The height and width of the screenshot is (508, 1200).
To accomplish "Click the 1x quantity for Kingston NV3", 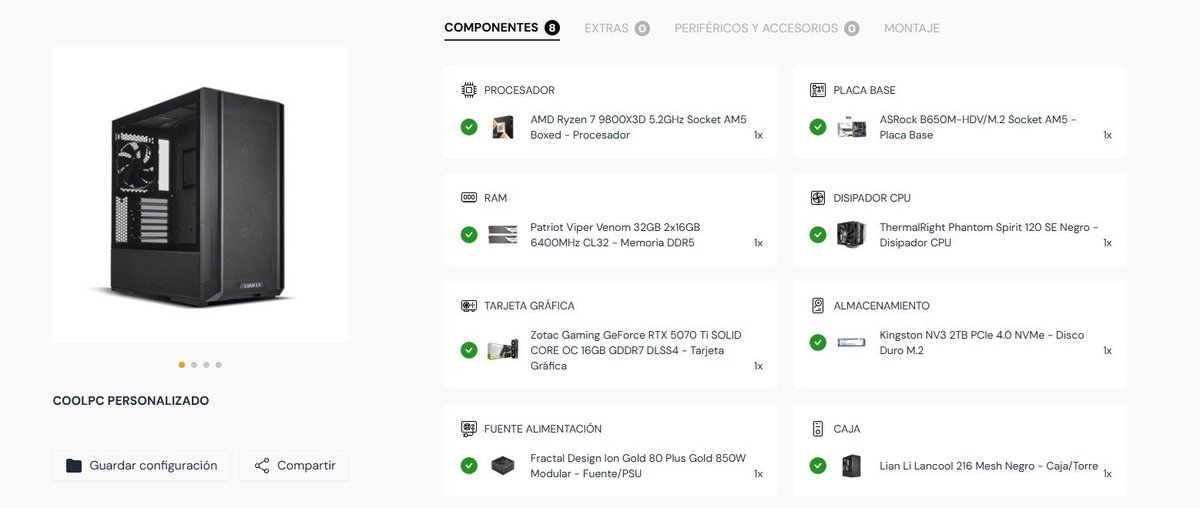I will tap(1107, 351).
